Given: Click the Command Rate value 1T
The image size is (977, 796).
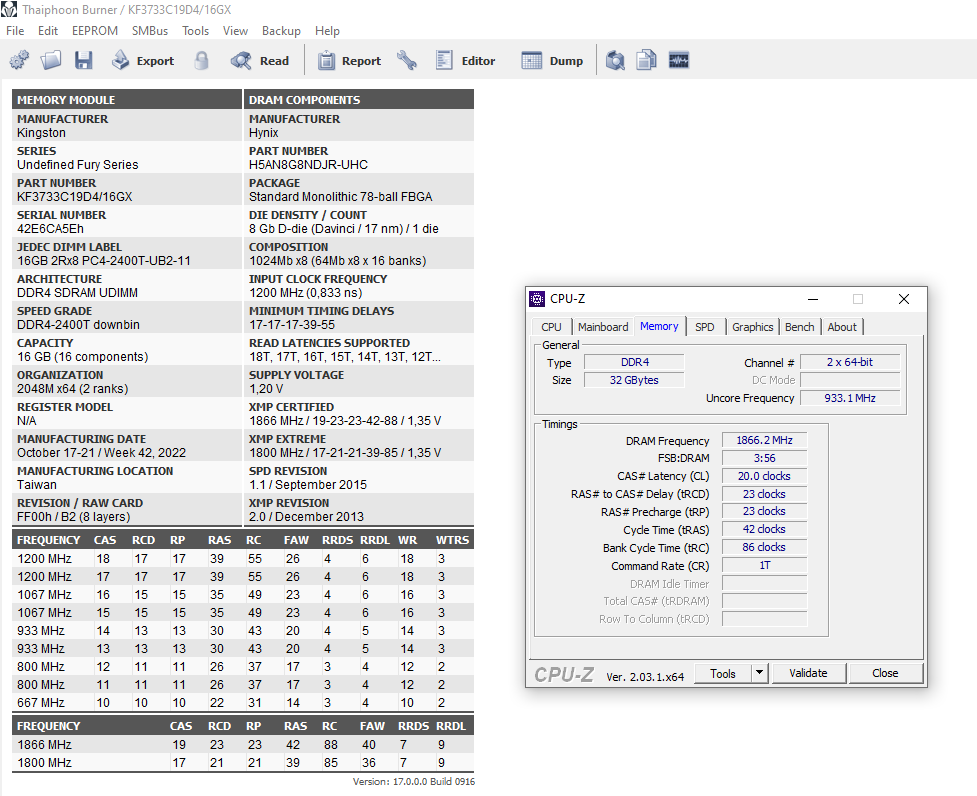Looking at the screenshot, I should (765, 566).
